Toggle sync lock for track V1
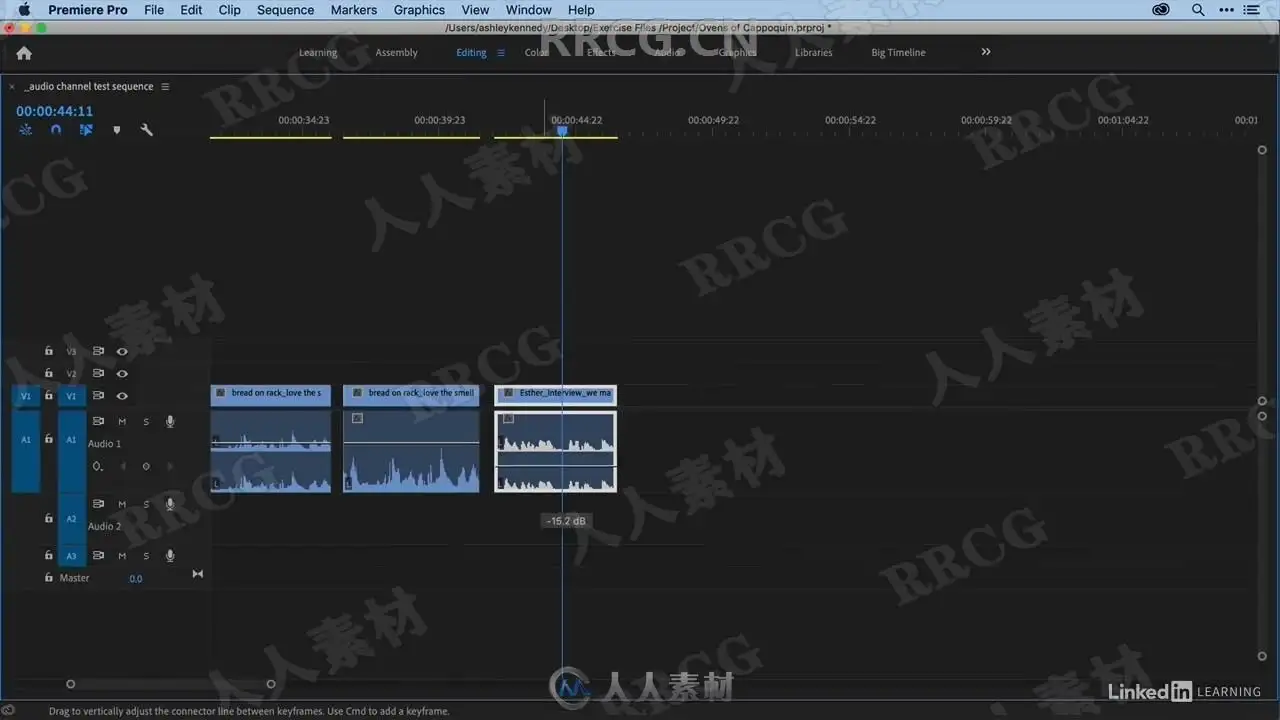The height and width of the screenshot is (720, 1280). [x=98, y=396]
